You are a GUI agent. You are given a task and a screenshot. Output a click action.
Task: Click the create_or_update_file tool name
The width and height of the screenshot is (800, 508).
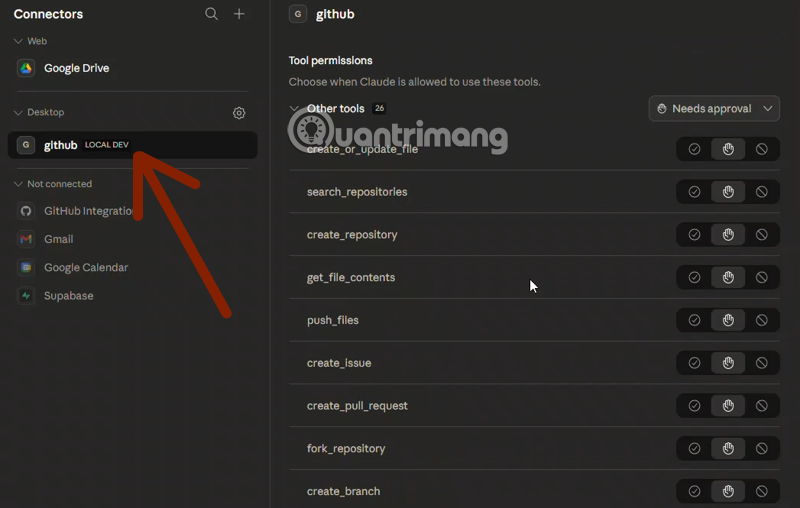coord(362,149)
